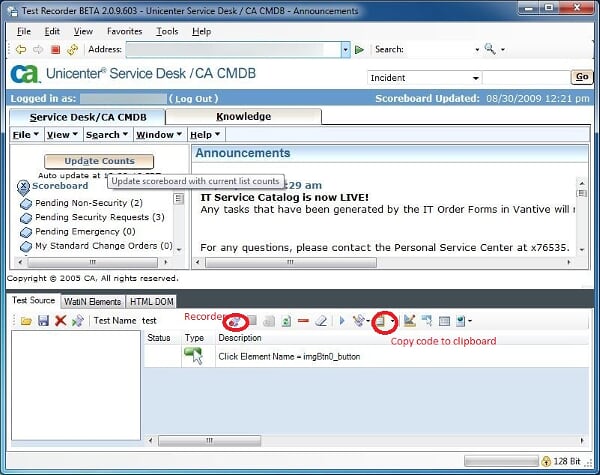The height and width of the screenshot is (475, 600).
Task: Open the Incident type combo box
Action: point(424,78)
